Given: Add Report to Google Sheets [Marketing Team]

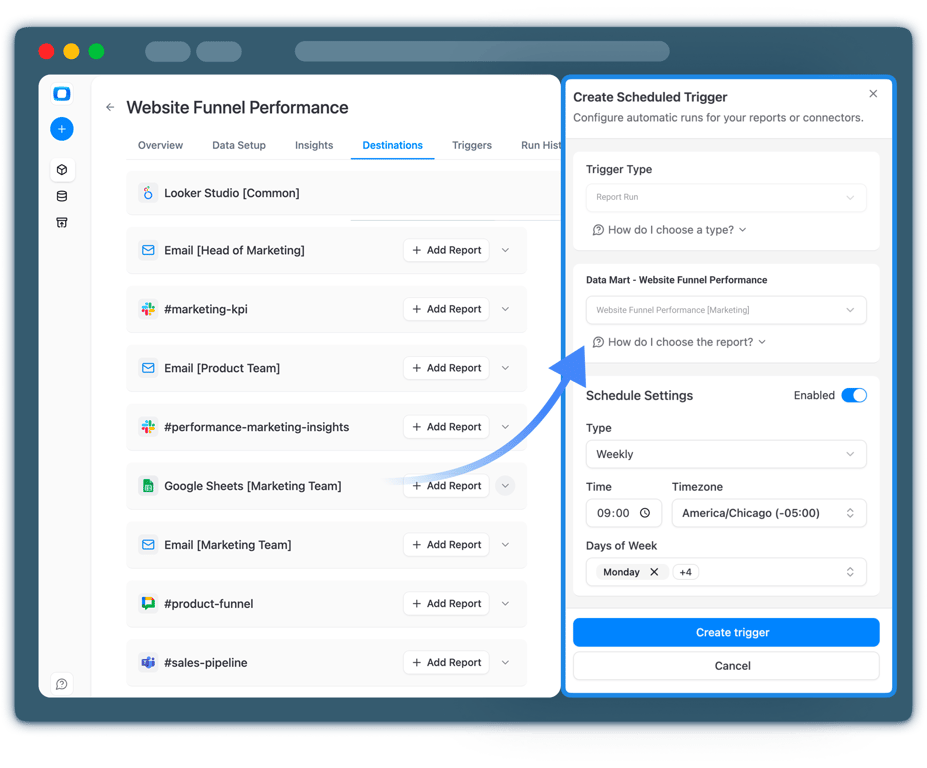Looking at the screenshot, I should [446, 486].
